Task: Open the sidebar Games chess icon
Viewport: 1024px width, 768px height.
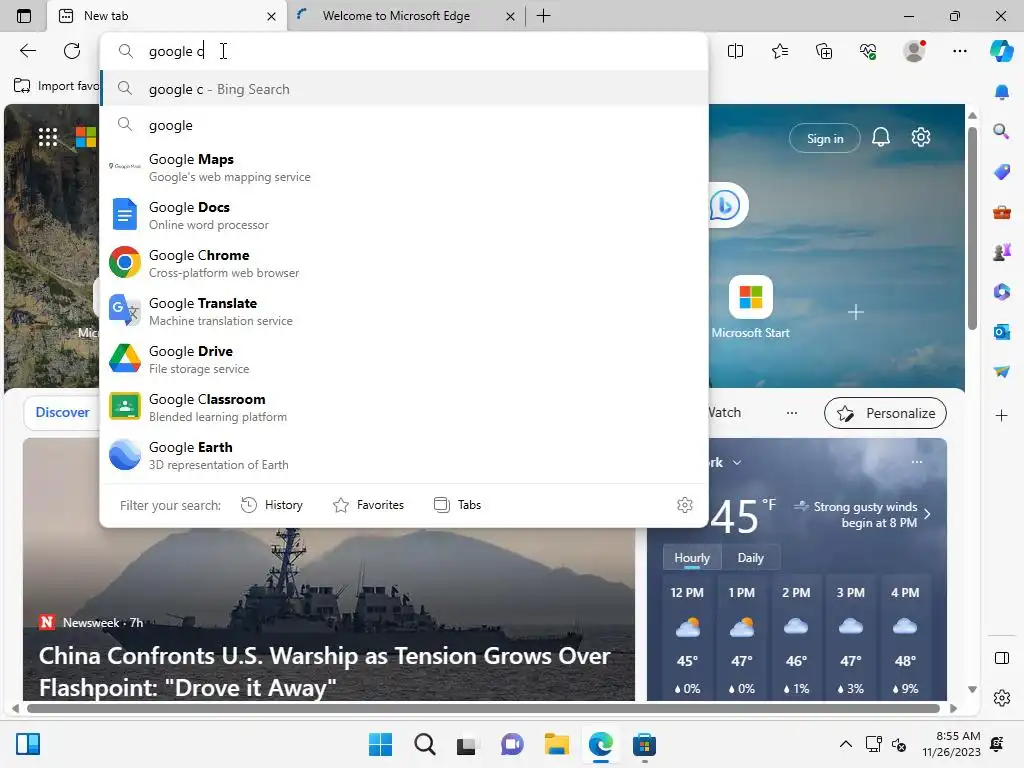Action: tap(1002, 252)
